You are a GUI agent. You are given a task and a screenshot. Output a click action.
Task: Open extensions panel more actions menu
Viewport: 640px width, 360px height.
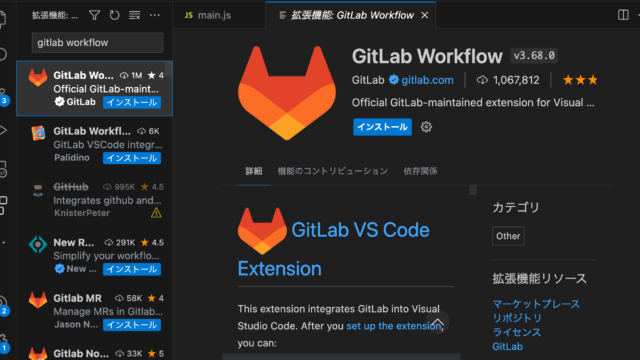pos(155,15)
